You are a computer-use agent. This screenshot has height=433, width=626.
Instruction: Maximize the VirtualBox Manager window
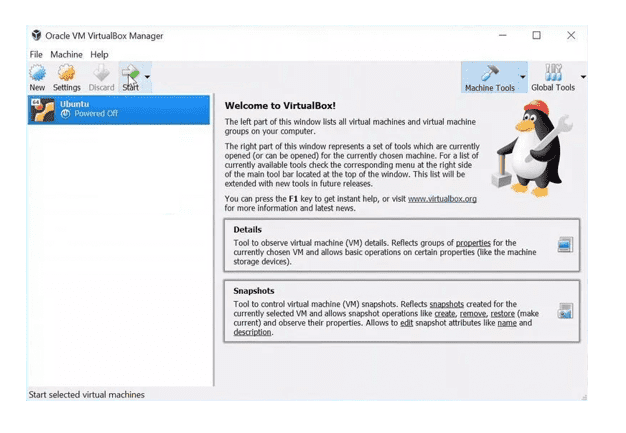[537, 35]
